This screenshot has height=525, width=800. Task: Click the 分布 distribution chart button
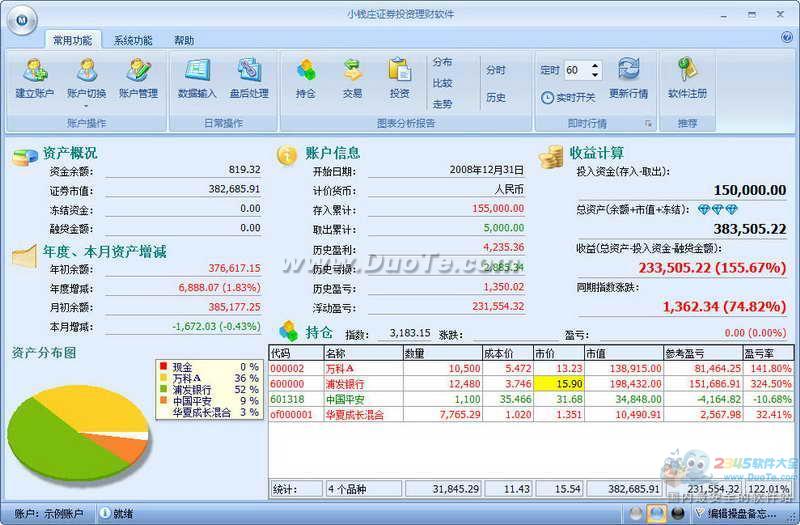coord(442,62)
